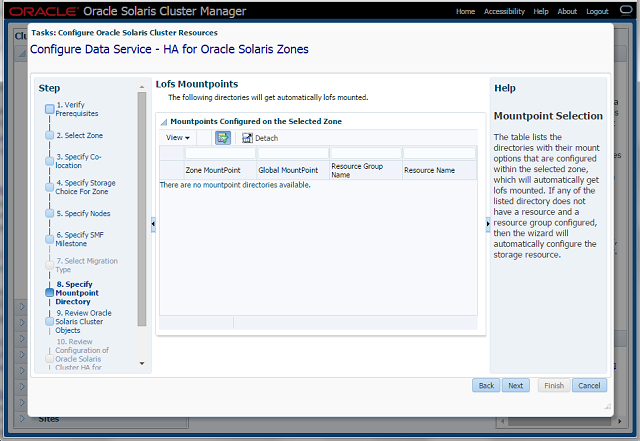The height and width of the screenshot is (441, 640).
Task: Open the View dropdown menu
Action: 178,138
